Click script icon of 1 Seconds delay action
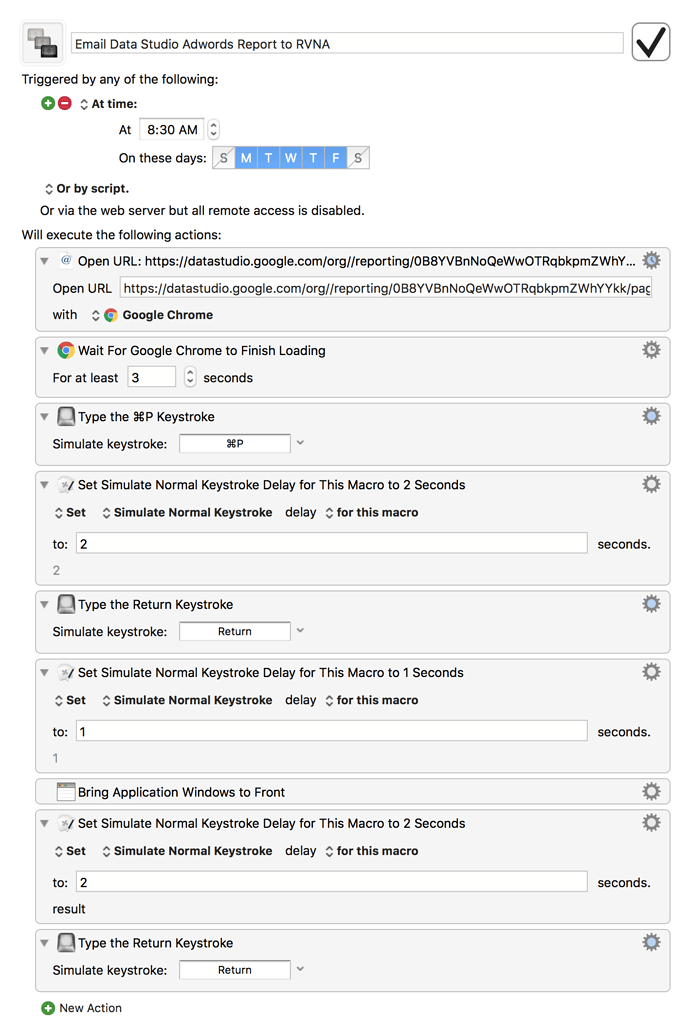Image resolution: width=690 pixels, height=1035 pixels. 66,673
